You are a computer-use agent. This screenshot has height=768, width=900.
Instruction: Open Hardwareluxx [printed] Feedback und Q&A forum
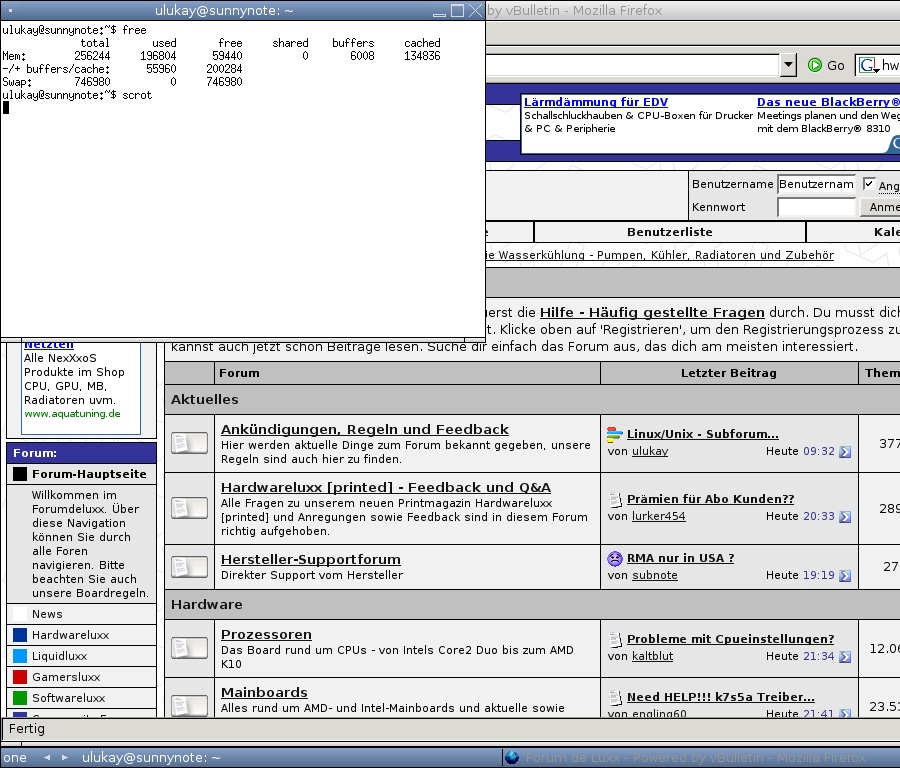tap(386, 487)
